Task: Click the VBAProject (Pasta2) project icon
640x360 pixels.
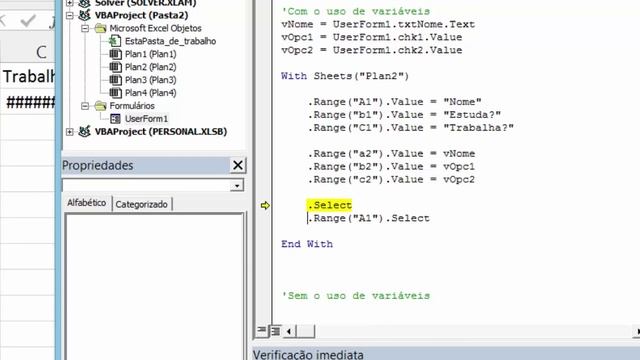Action: click(84, 15)
